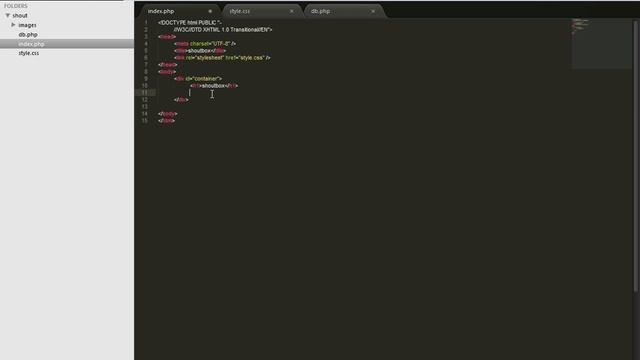Image resolution: width=640 pixels, height=360 pixels.
Task: Select the shout folder label
Action: click(20, 16)
